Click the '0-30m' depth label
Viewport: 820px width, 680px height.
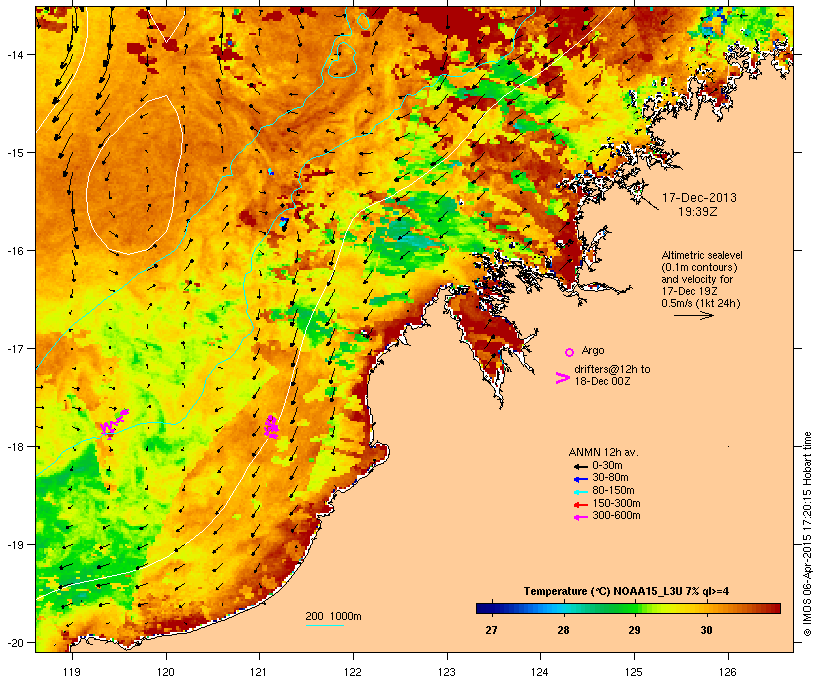[607, 466]
